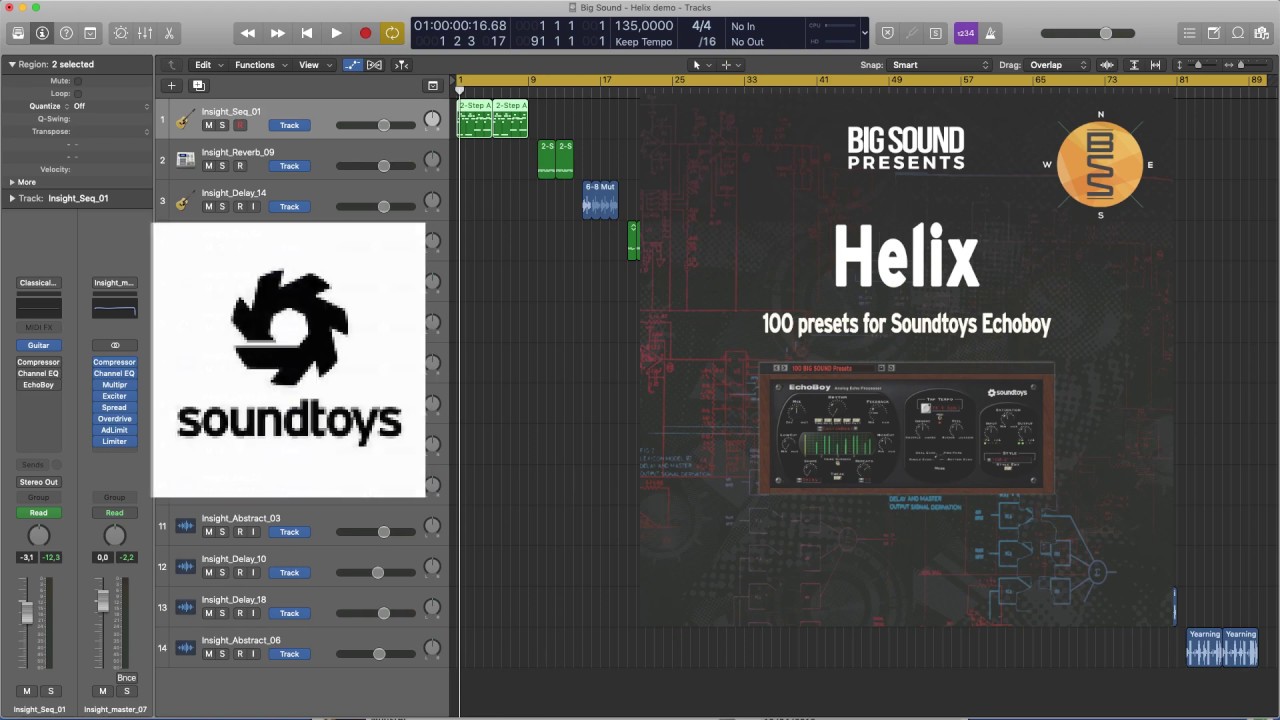The width and height of the screenshot is (1280, 720).
Task: Adjust the vertical zoom slider
Action: coord(1198,65)
